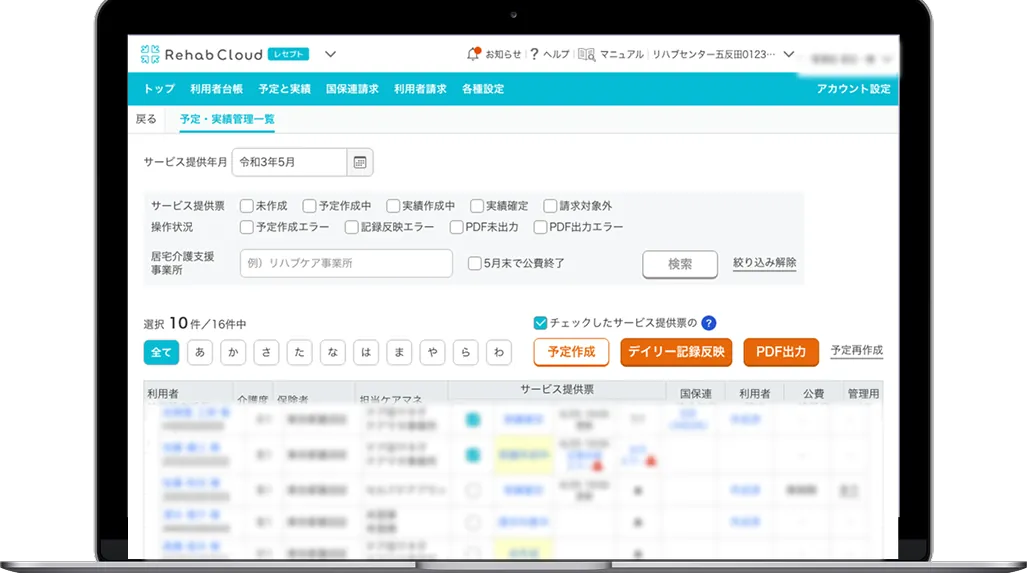Check the 予定作成中 checkbox
1028x574 pixels.
(x=309, y=206)
